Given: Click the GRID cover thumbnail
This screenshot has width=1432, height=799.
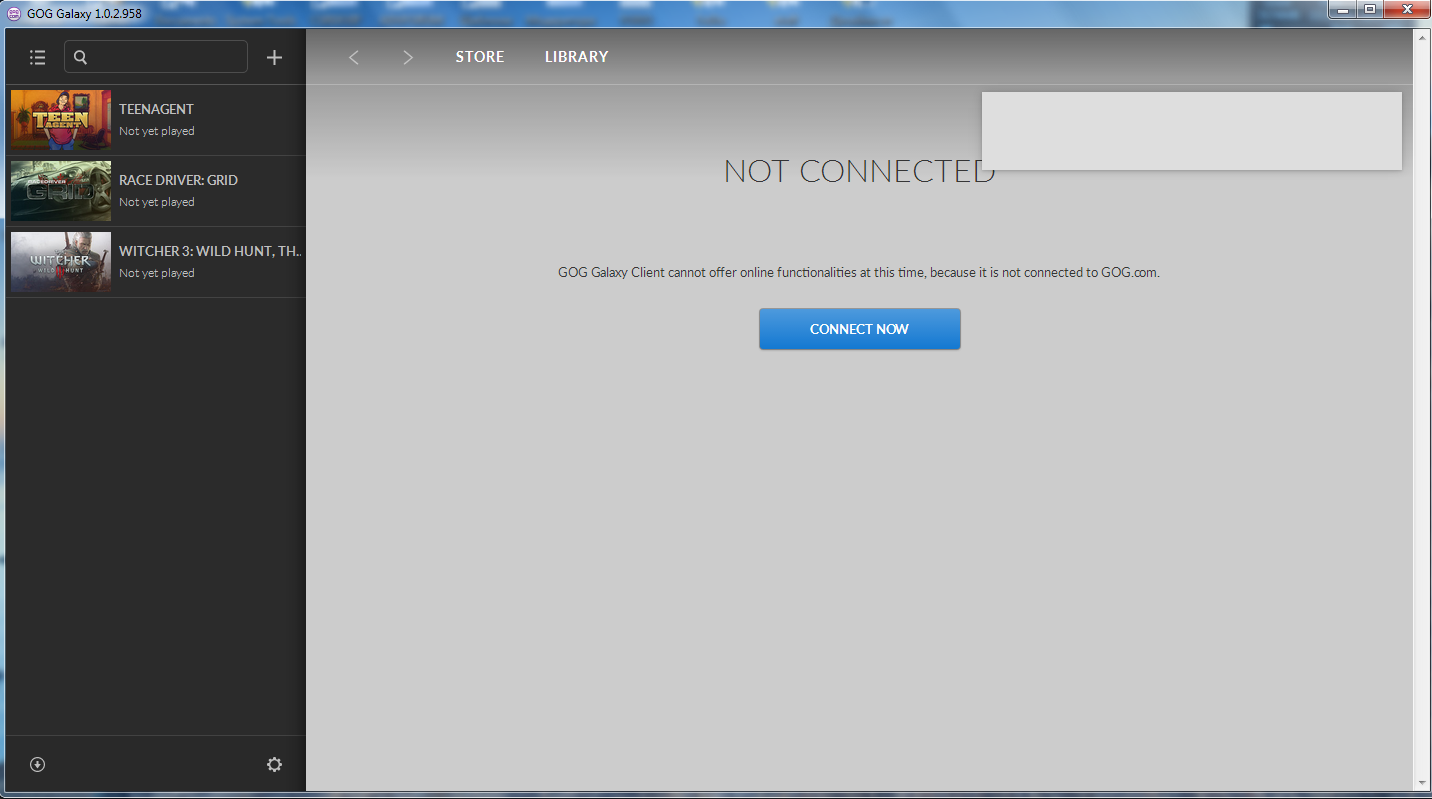Looking at the screenshot, I should coord(61,191).
